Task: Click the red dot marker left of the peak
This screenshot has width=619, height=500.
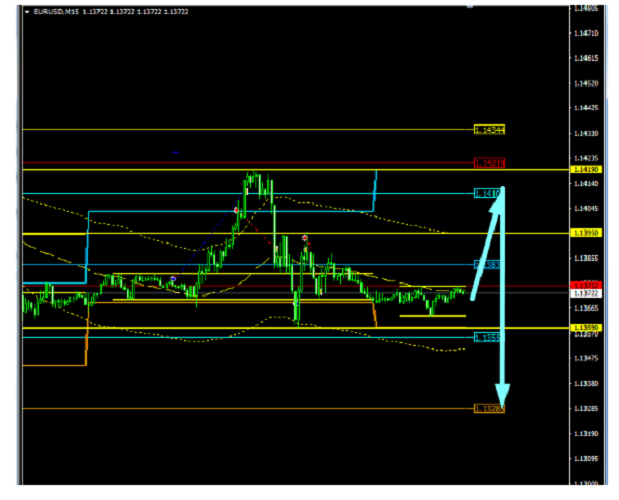Action: pyautogui.click(x=236, y=210)
